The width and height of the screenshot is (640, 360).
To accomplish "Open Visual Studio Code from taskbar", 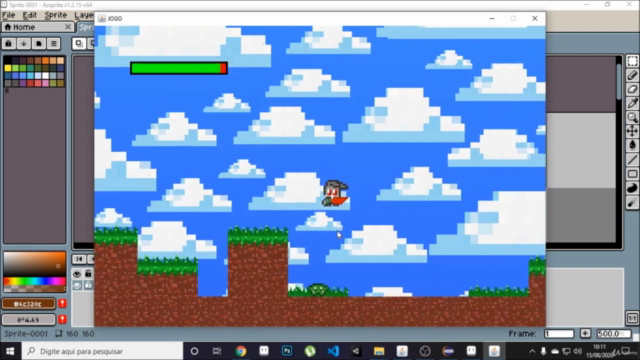I will pos(333,351).
